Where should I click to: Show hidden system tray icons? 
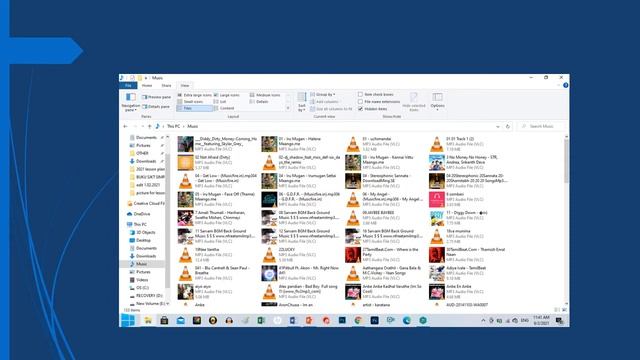[483, 321]
